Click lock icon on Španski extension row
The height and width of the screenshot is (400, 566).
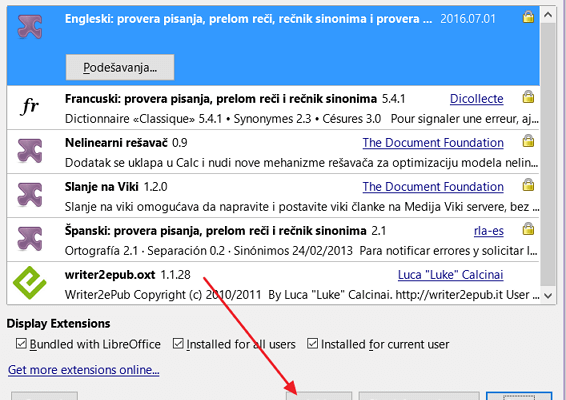(528, 229)
